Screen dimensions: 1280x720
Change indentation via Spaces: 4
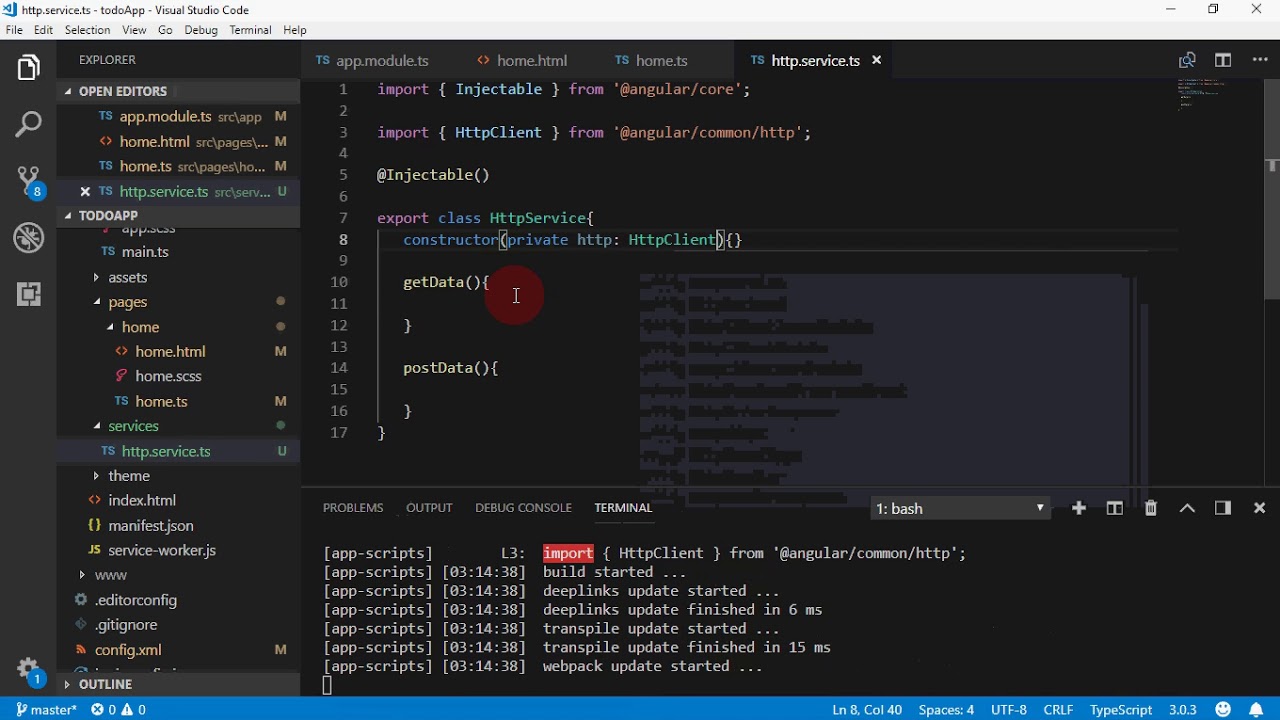(x=946, y=710)
